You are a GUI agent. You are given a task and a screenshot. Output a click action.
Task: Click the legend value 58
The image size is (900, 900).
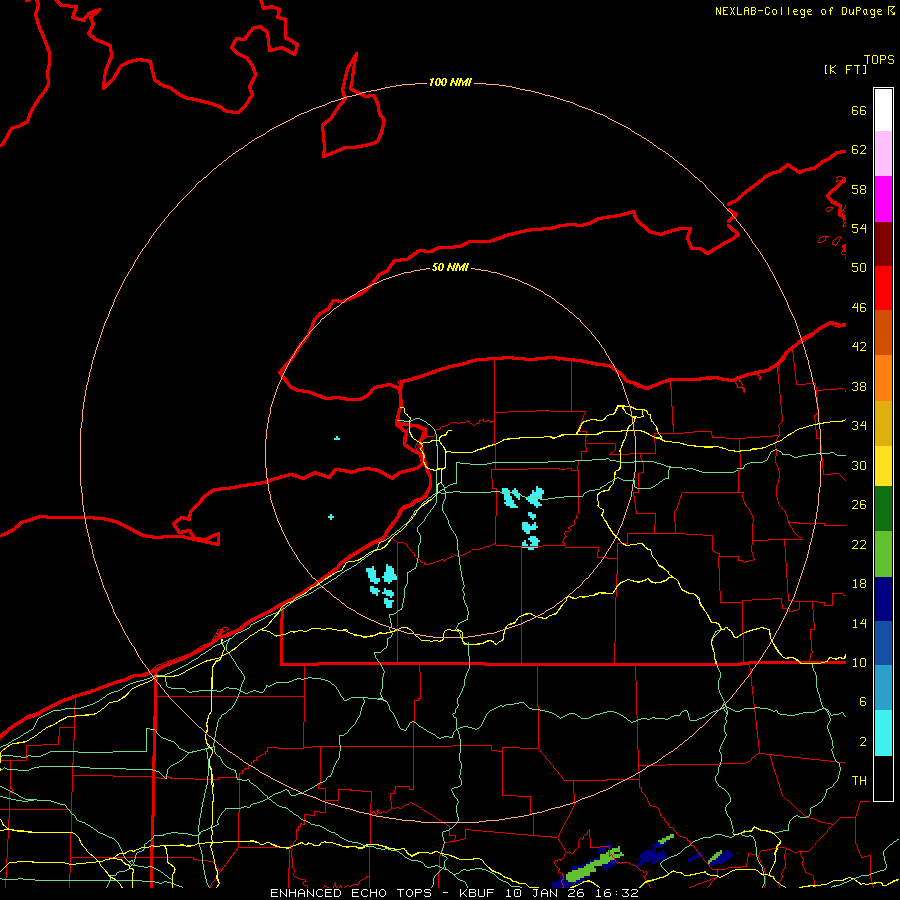[x=859, y=189]
